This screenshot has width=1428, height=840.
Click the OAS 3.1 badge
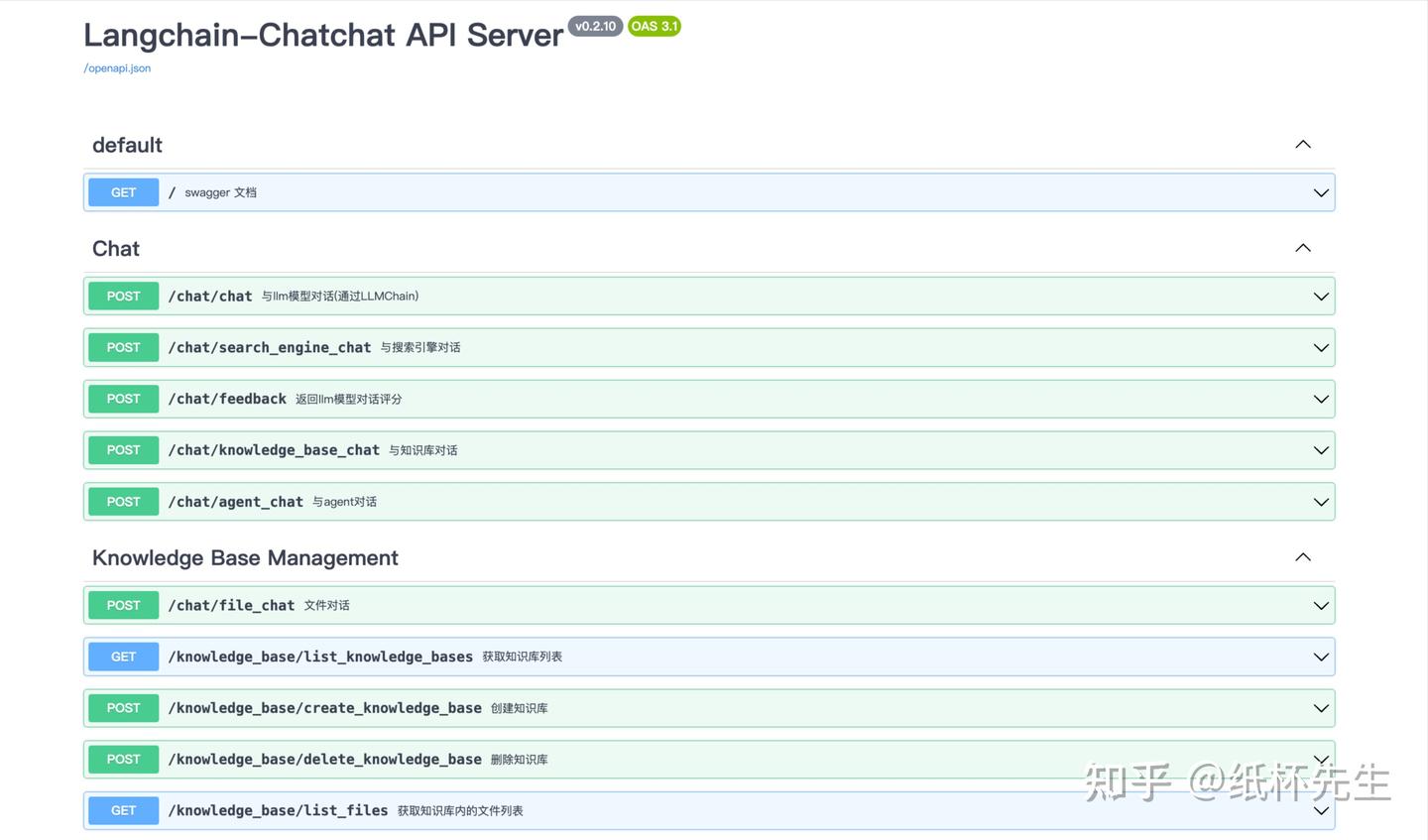[654, 27]
